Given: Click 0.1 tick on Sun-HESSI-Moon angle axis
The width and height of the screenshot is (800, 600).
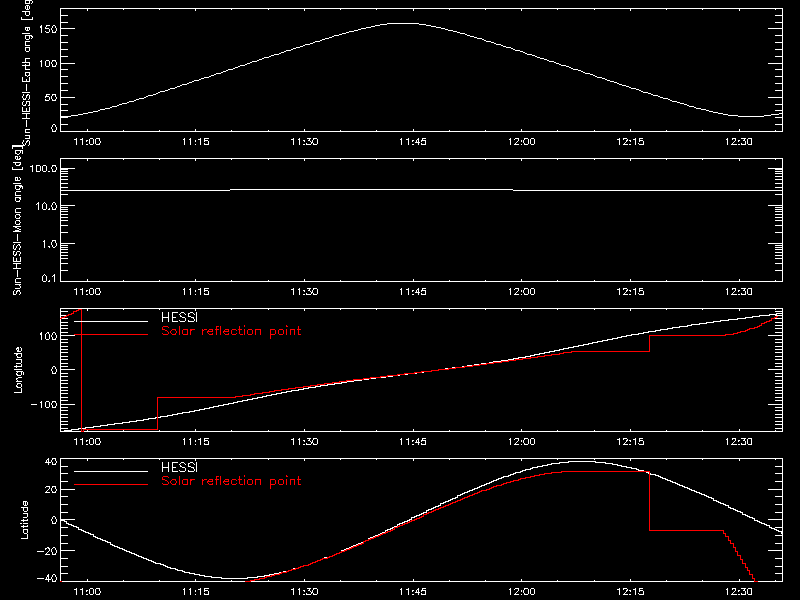Looking at the screenshot, I should [x=49, y=278].
